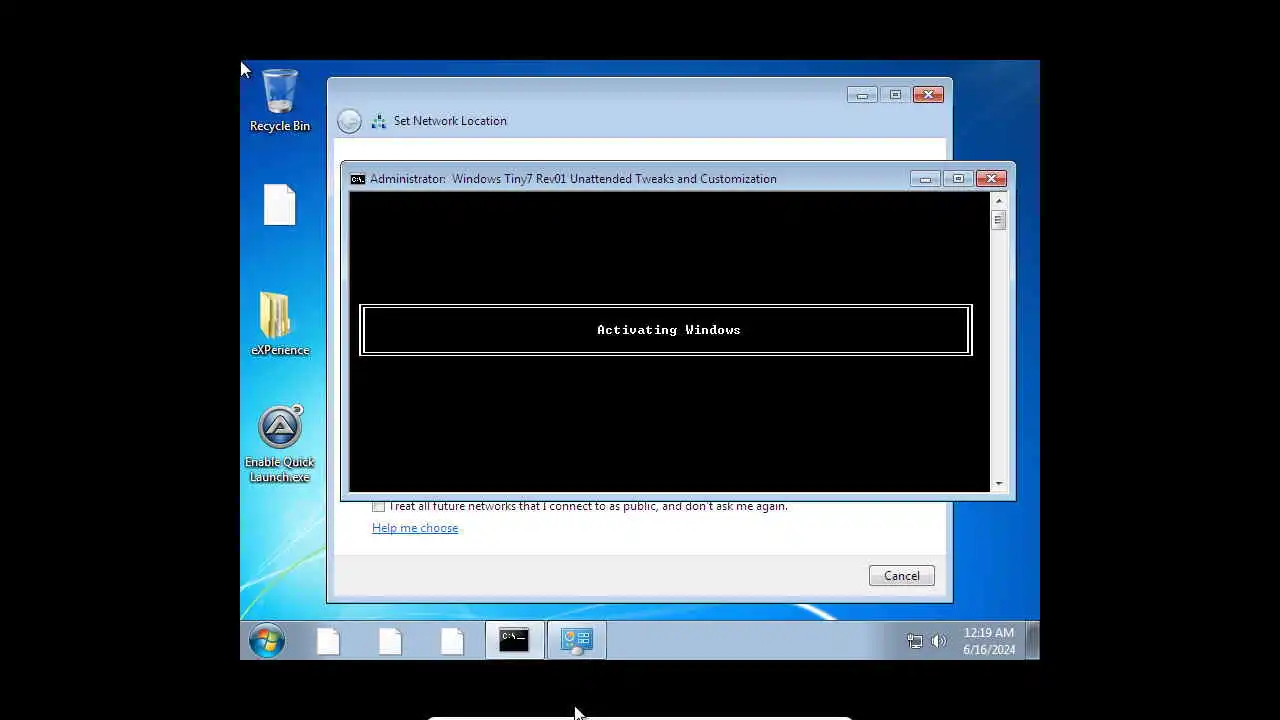The image size is (1280, 720).
Task: Open the Recycle Bin desktop icon
Action: tap(280, 100)
